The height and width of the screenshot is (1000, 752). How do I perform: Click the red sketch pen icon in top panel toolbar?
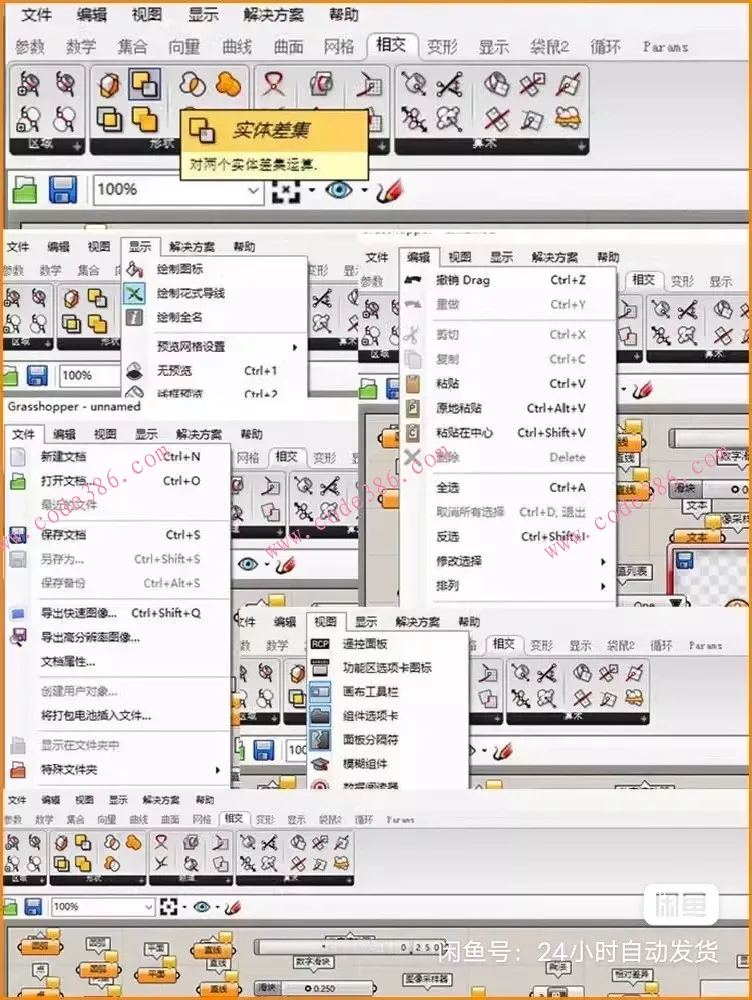(389, 190)
